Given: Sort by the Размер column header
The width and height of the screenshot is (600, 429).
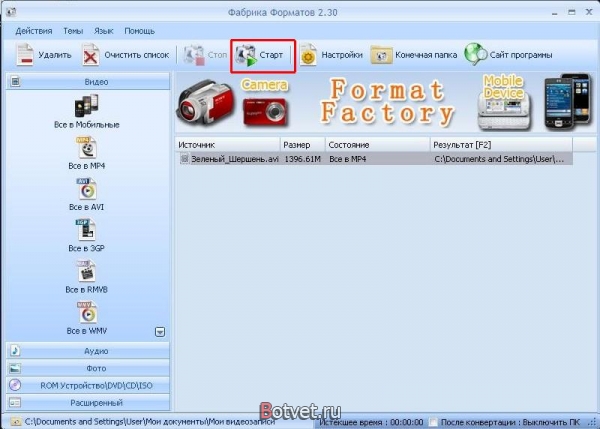Looking at the screenshot, I should coord(303,145).
